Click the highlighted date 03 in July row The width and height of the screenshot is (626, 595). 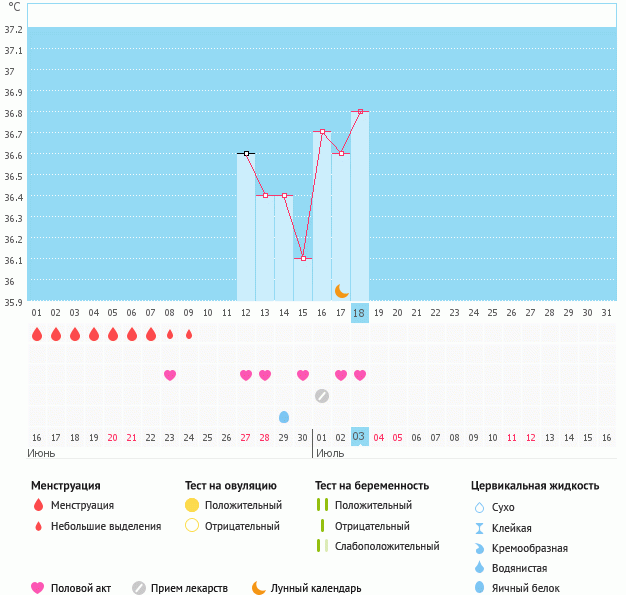(360, 437)
